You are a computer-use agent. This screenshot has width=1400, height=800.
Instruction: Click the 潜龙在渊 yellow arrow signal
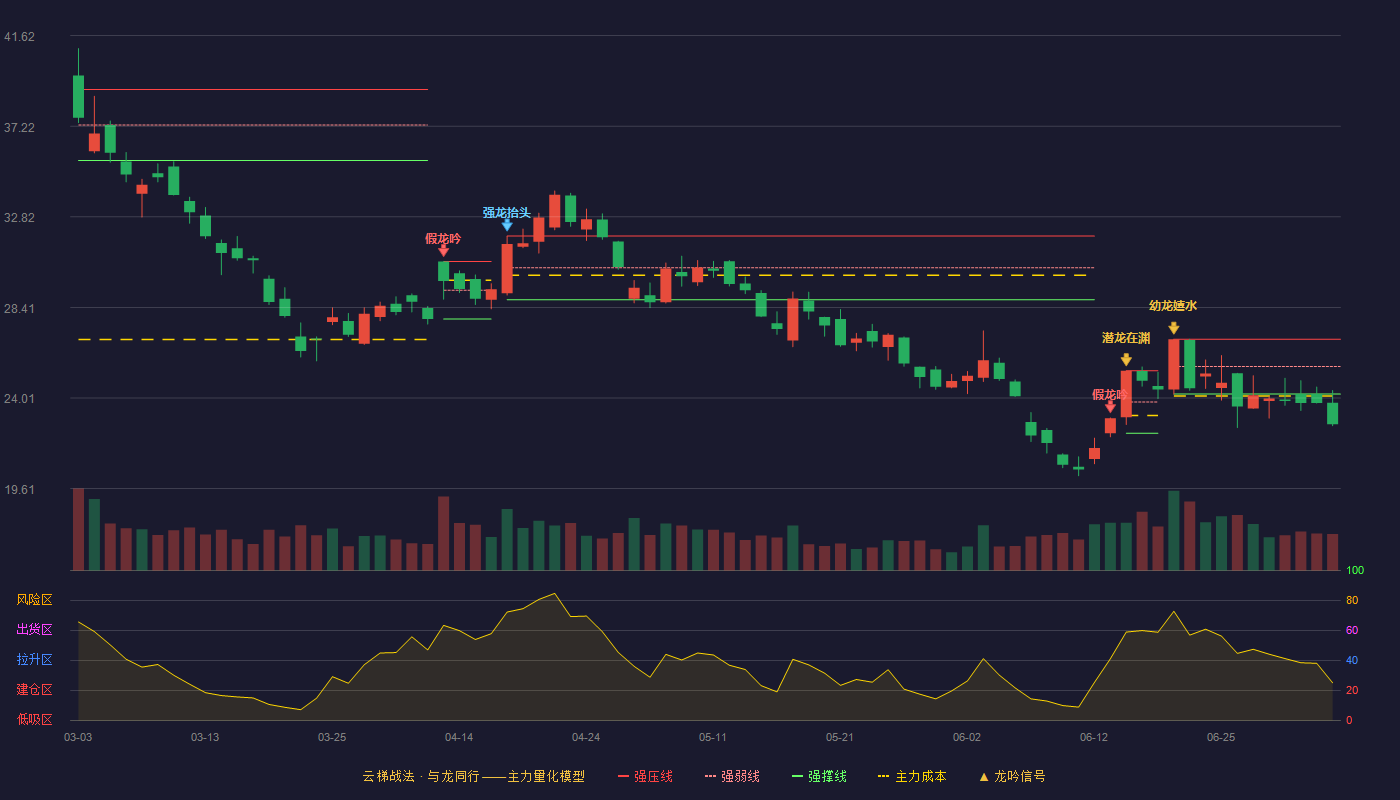(x=1126, y=360)
